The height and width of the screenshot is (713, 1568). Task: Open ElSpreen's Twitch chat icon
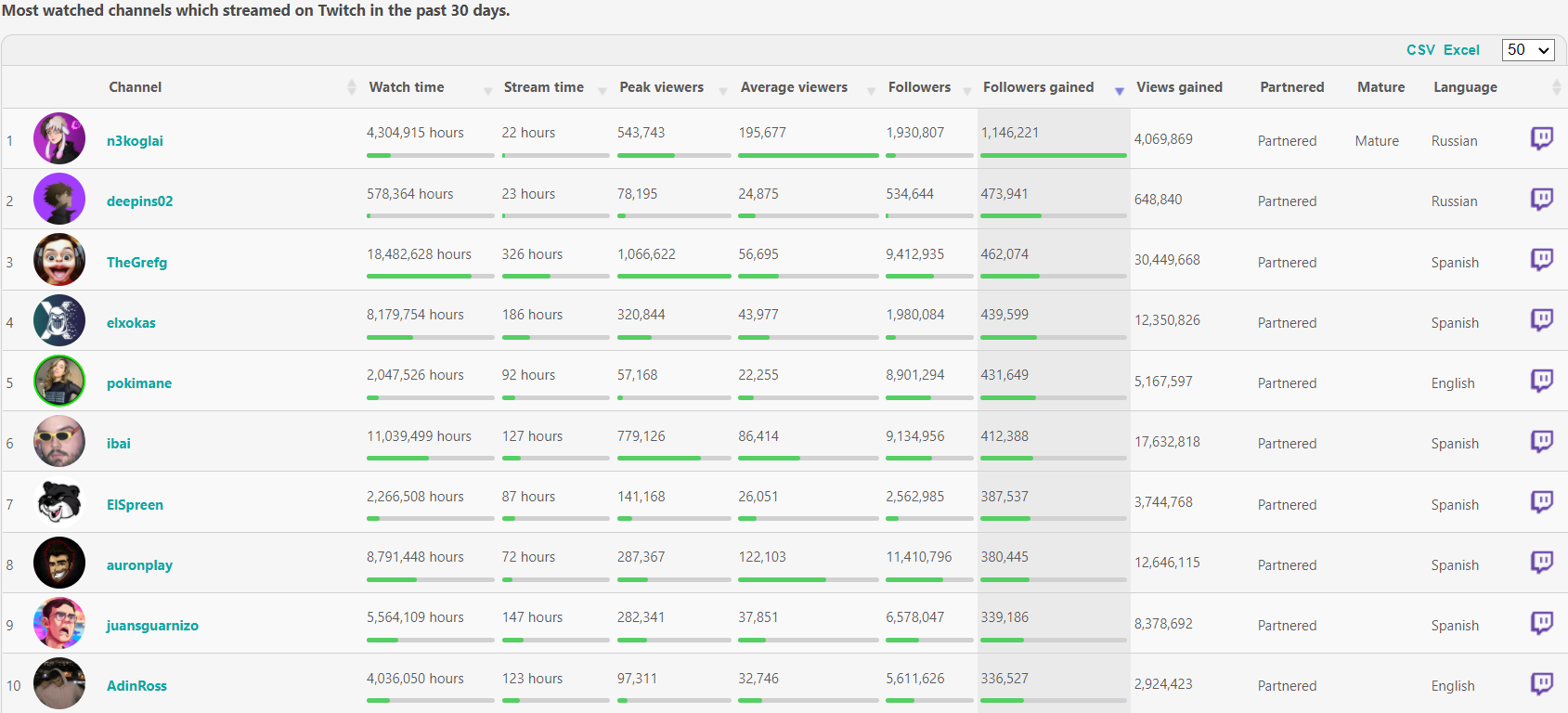(1541, 501)
